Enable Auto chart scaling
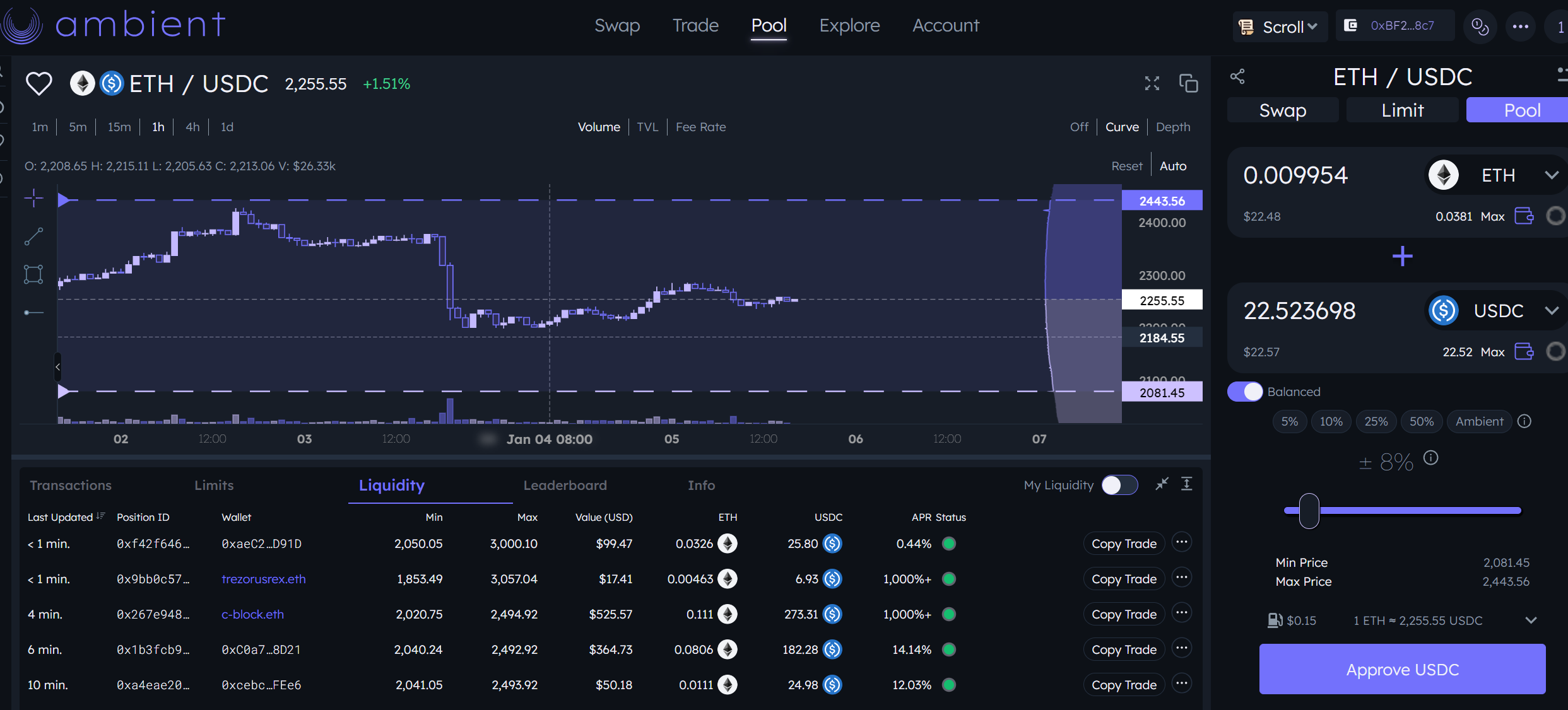Image resolution: width=1568 pixels, height=710 pixels. click(x=1173, y=166)
